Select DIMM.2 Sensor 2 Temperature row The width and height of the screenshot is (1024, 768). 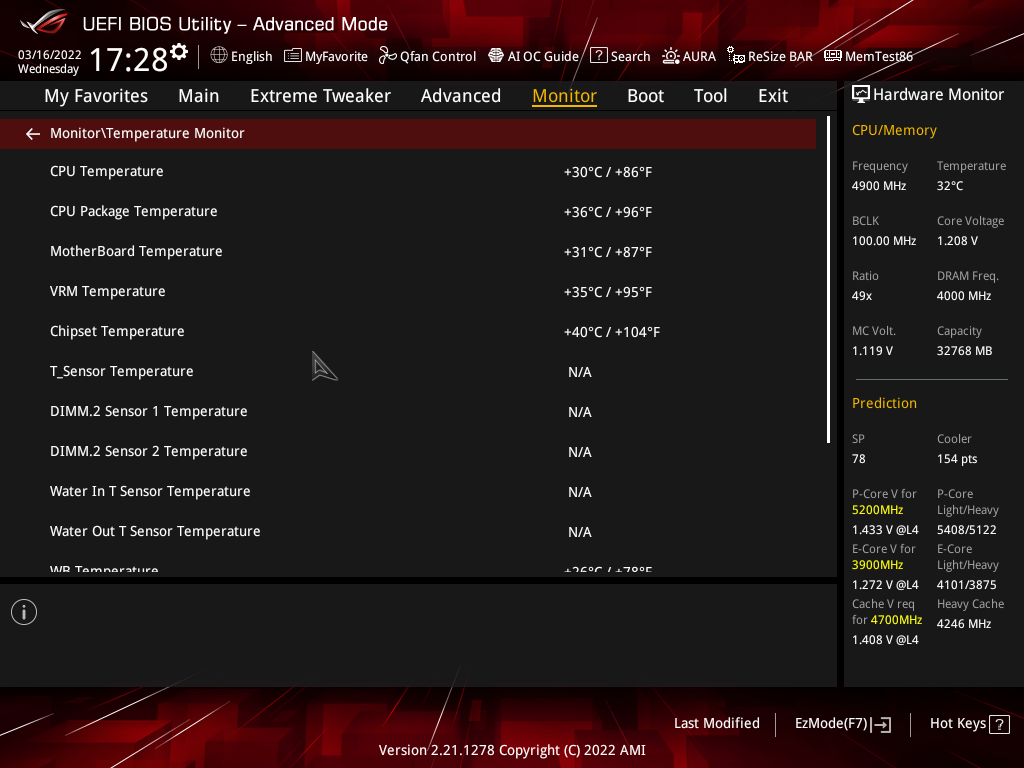click(408, 451)
